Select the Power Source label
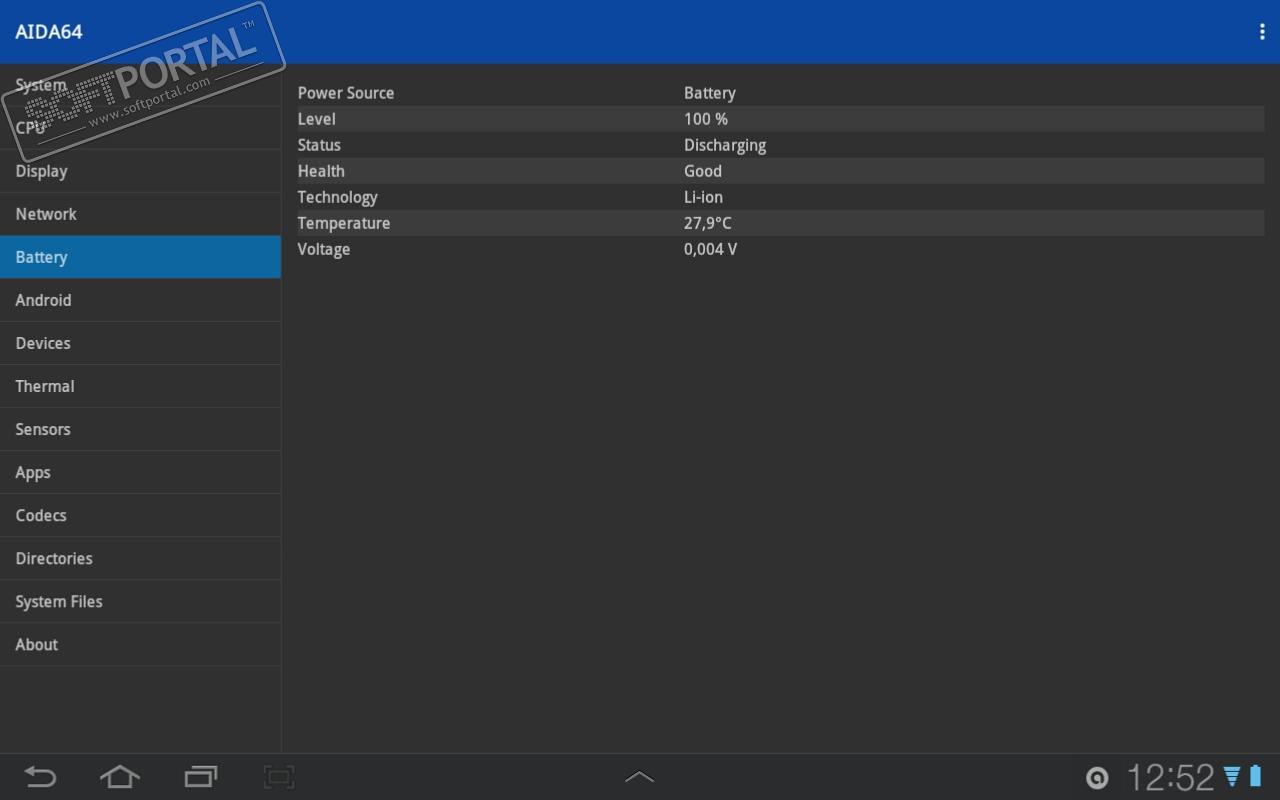Image resolution: width=1280 pixels, height=800 pixels. point(346,93)
